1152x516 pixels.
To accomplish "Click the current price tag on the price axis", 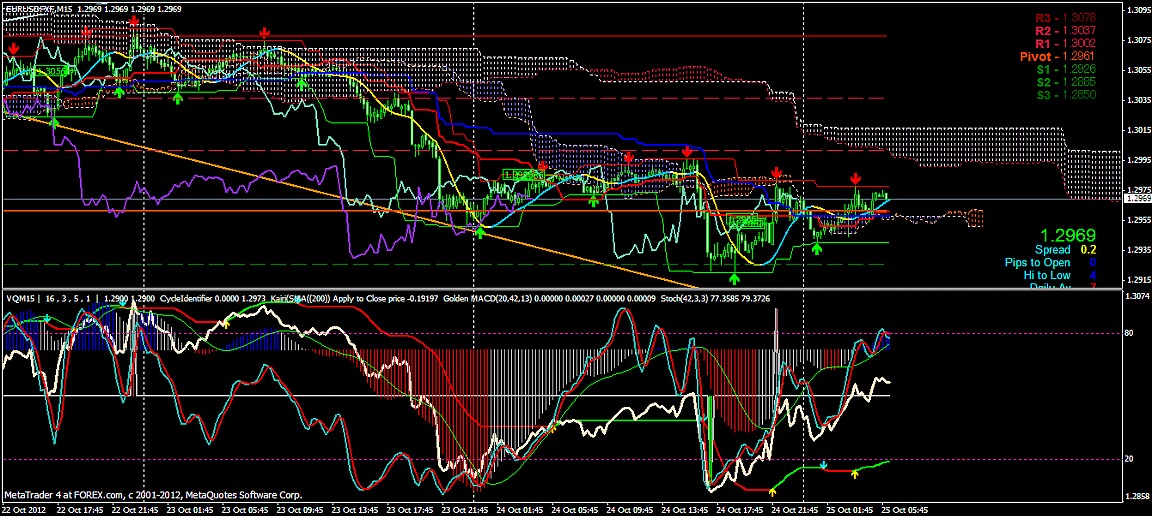I will pos(1137,199).
